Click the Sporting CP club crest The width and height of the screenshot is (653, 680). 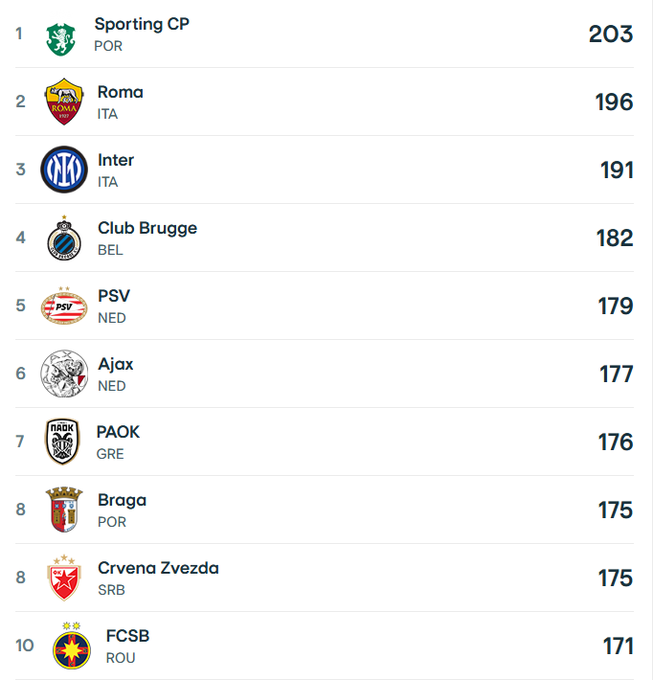[x=61, y=39]
